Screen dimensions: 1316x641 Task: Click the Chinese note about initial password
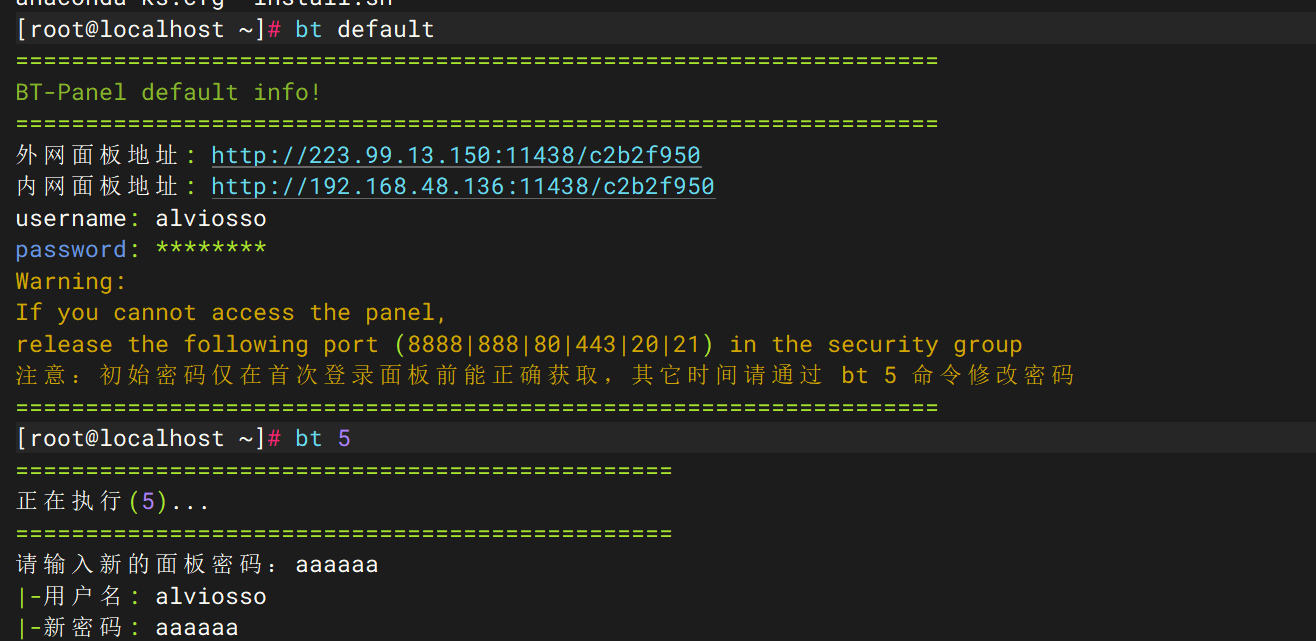coord(545,375)
